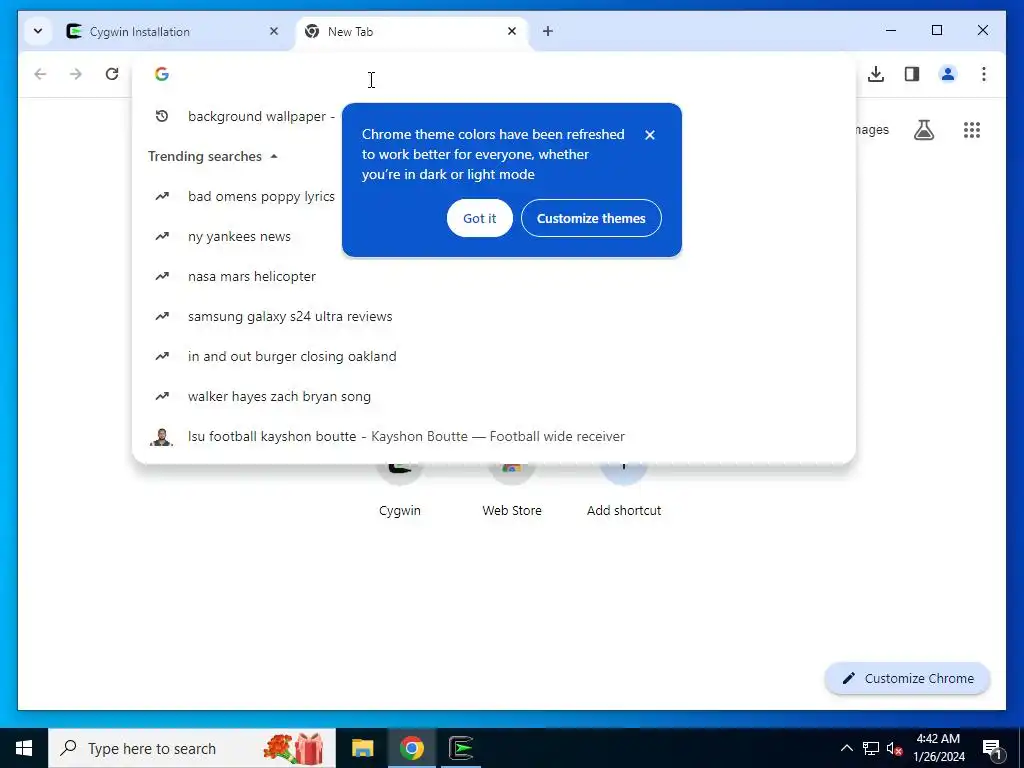Open the Google apps grid icon
This screenshot has height=768, width=1024.
[972, 130]
